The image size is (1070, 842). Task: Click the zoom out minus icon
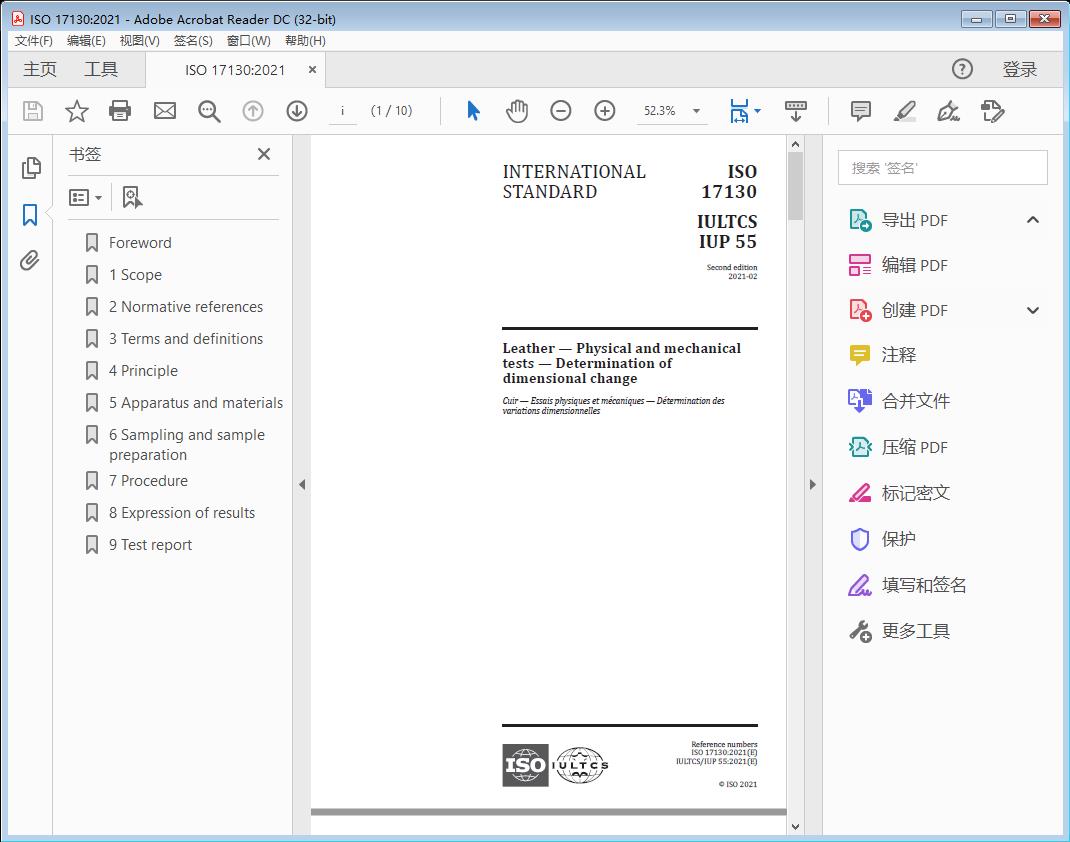(x=561, y=111)
